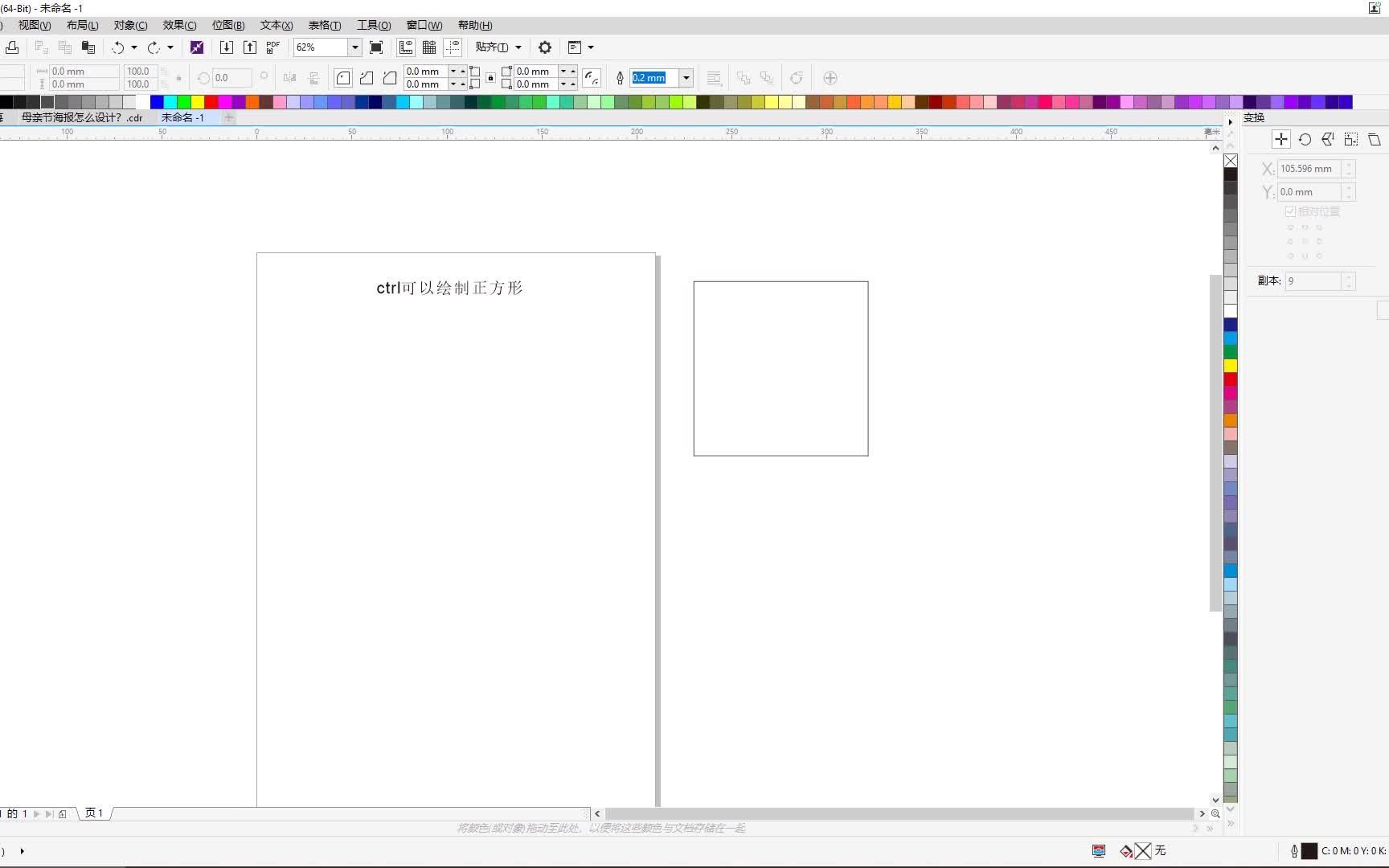
Task: Click the quick customize plus icon
Action: 830,78
